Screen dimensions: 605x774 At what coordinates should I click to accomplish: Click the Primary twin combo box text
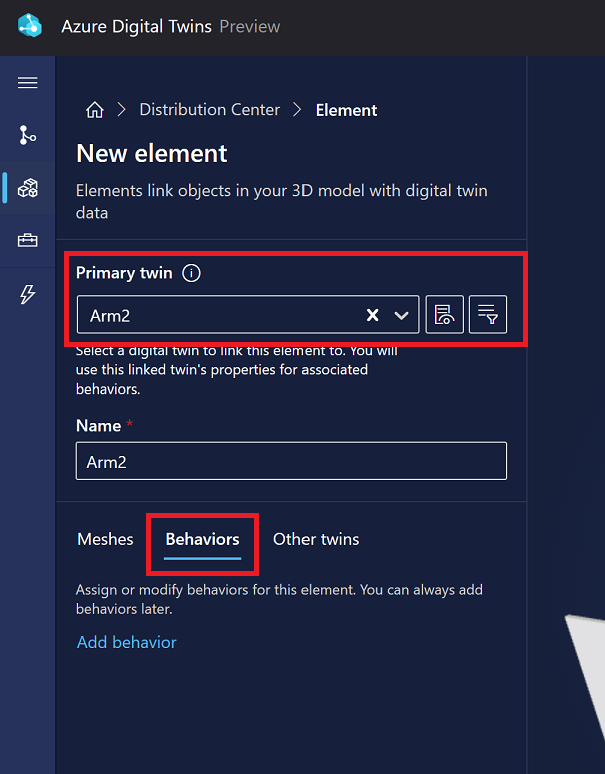[220, 315]
